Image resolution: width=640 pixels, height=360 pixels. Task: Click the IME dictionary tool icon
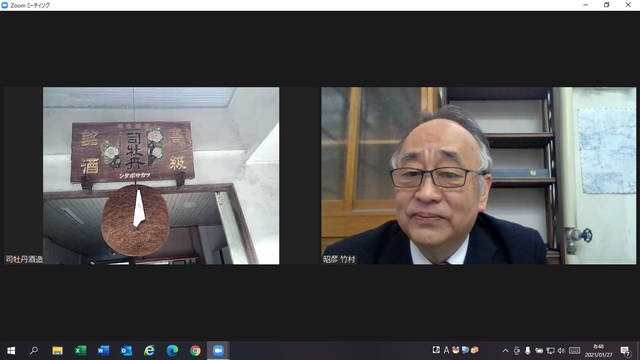click(465, 350)
